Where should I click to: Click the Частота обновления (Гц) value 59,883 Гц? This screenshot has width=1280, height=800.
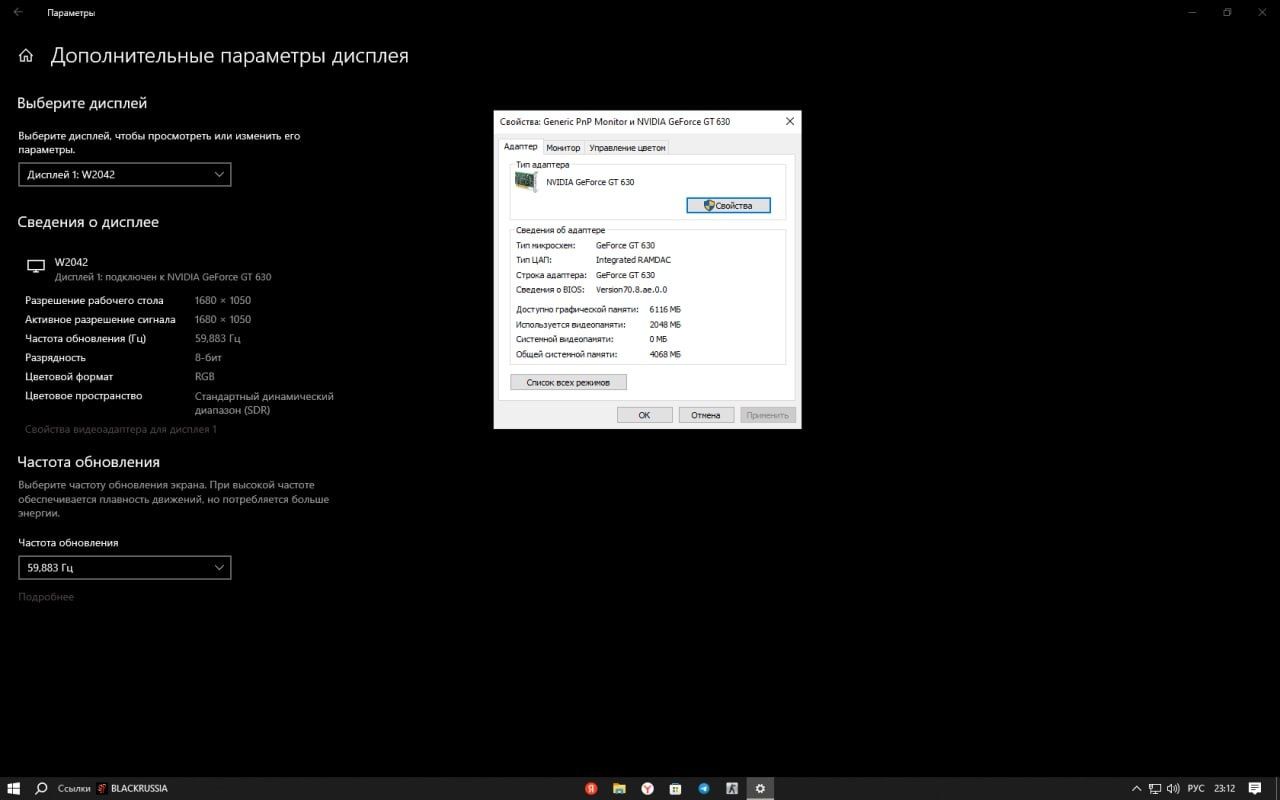[218, 338]
